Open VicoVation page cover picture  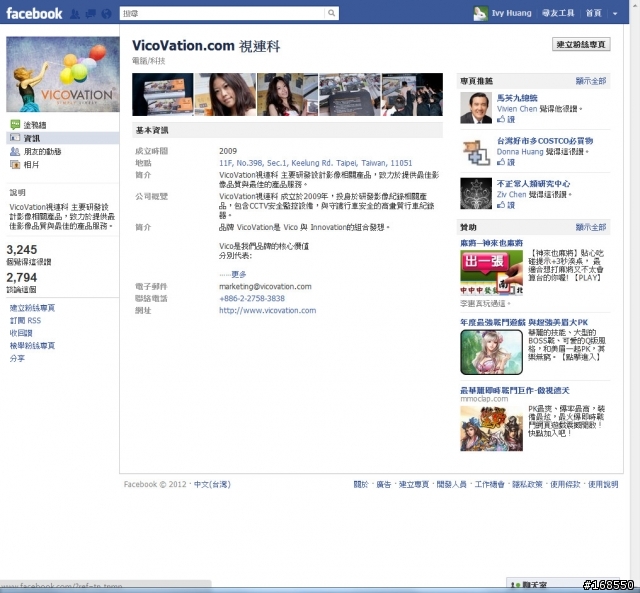pos(63,74)
